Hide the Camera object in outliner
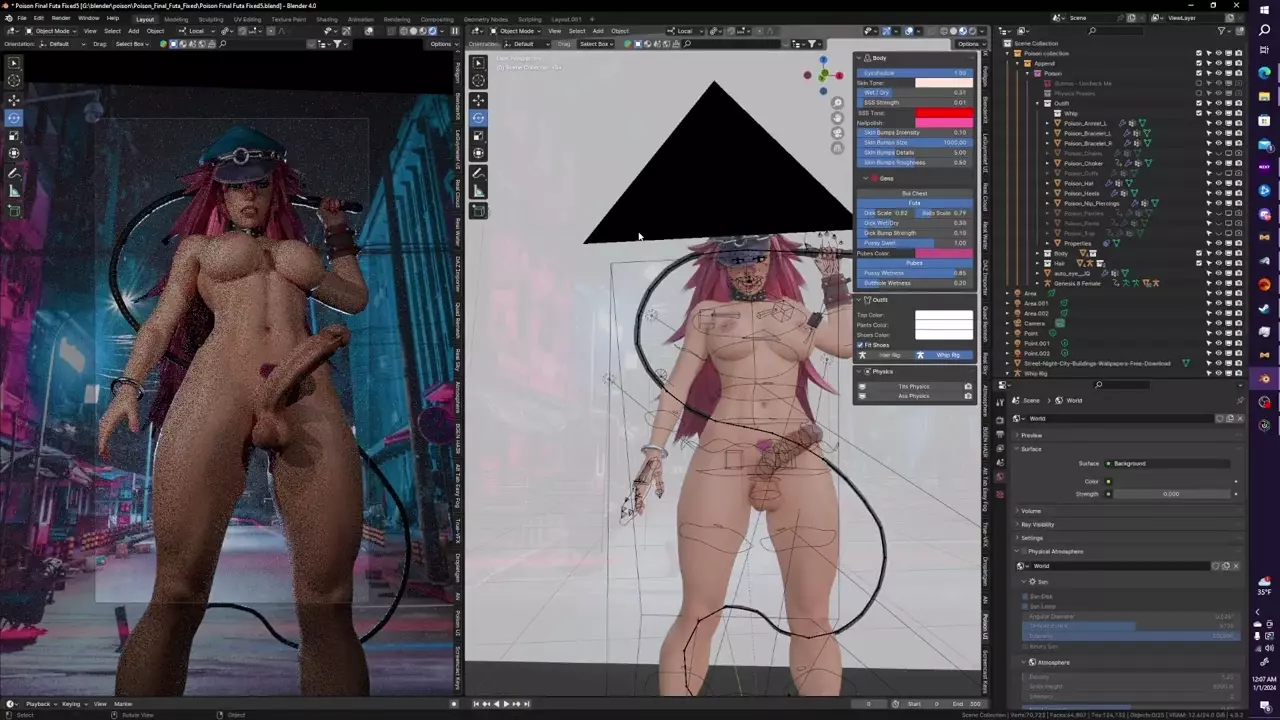The image size is (1280, 720). click(1218, 323)
